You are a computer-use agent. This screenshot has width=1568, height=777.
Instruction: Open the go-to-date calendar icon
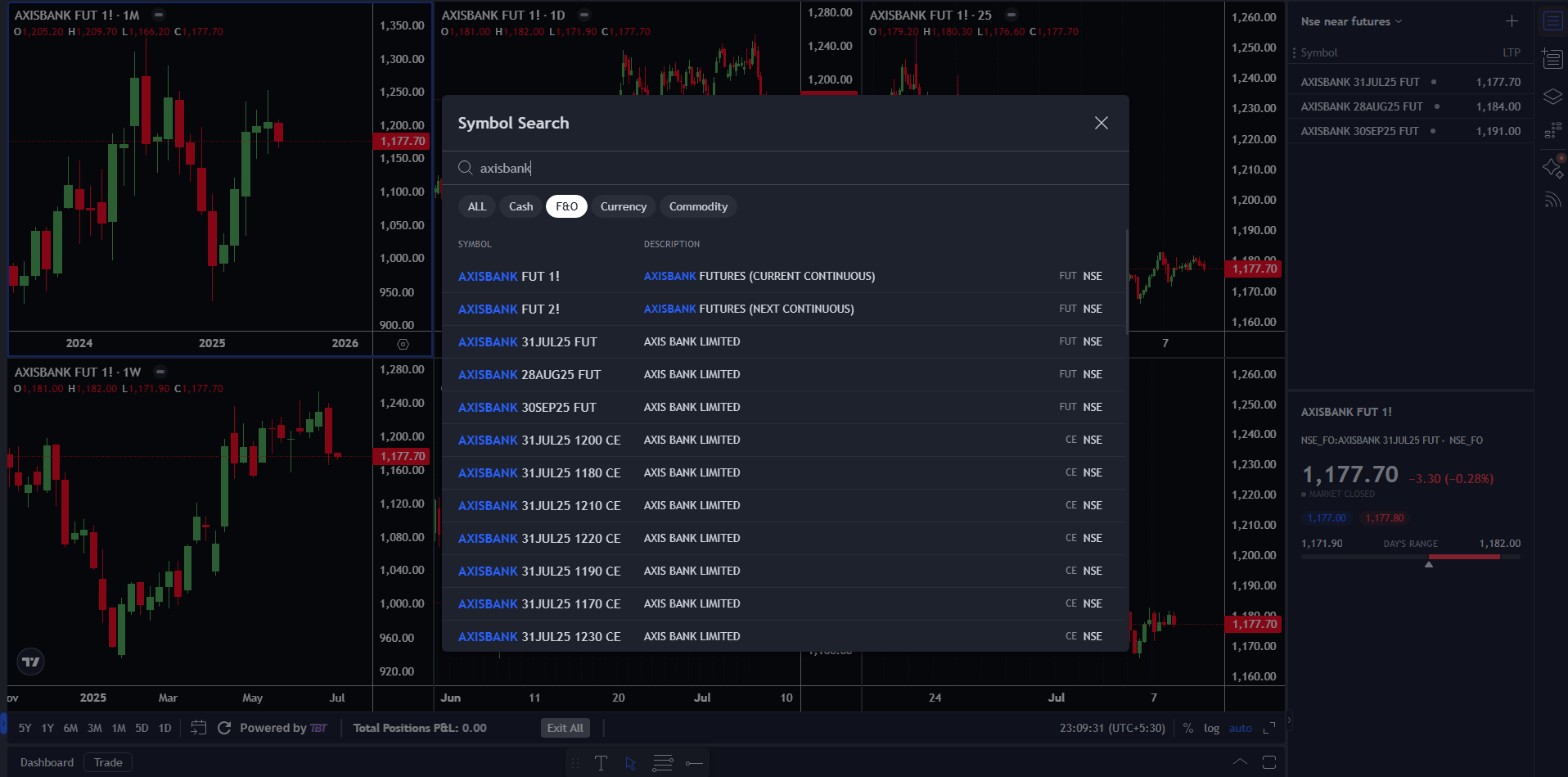click(198, 728)
